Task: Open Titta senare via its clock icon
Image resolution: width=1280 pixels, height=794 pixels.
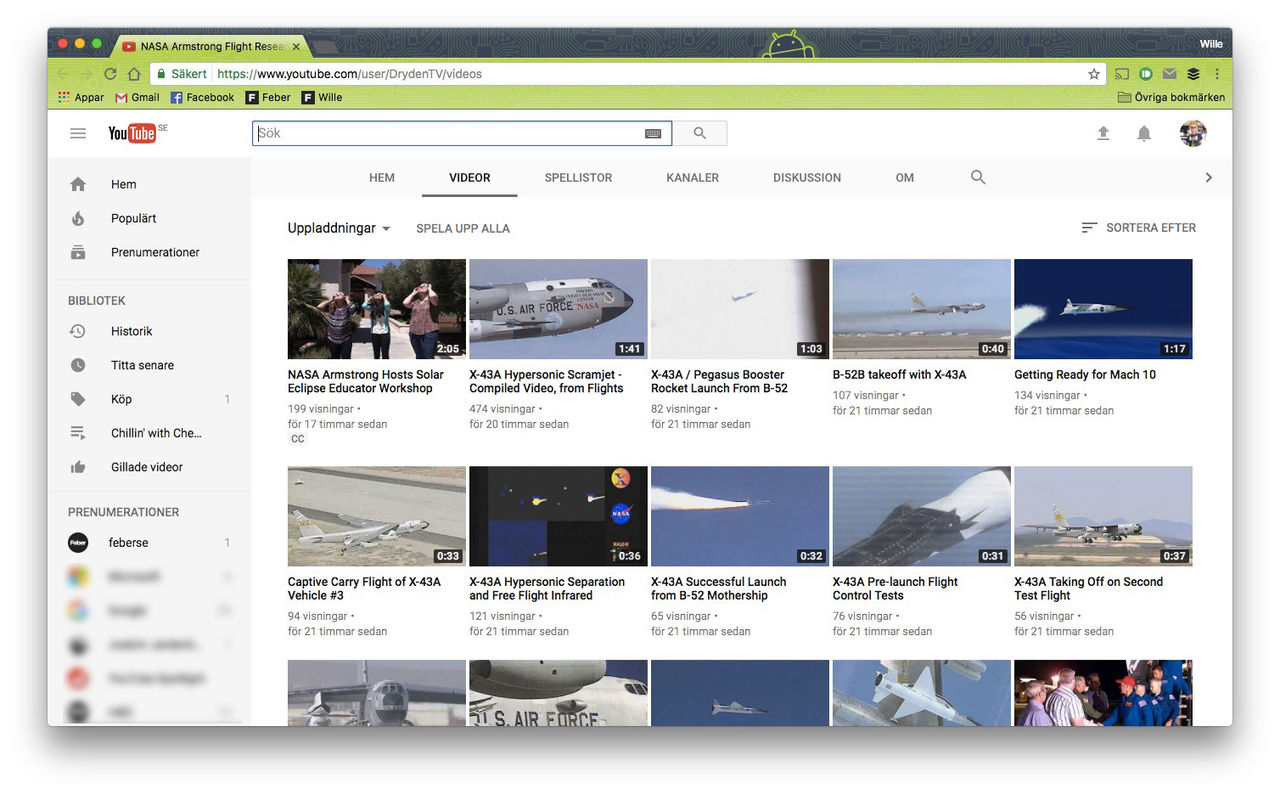Action: point(79,364)
